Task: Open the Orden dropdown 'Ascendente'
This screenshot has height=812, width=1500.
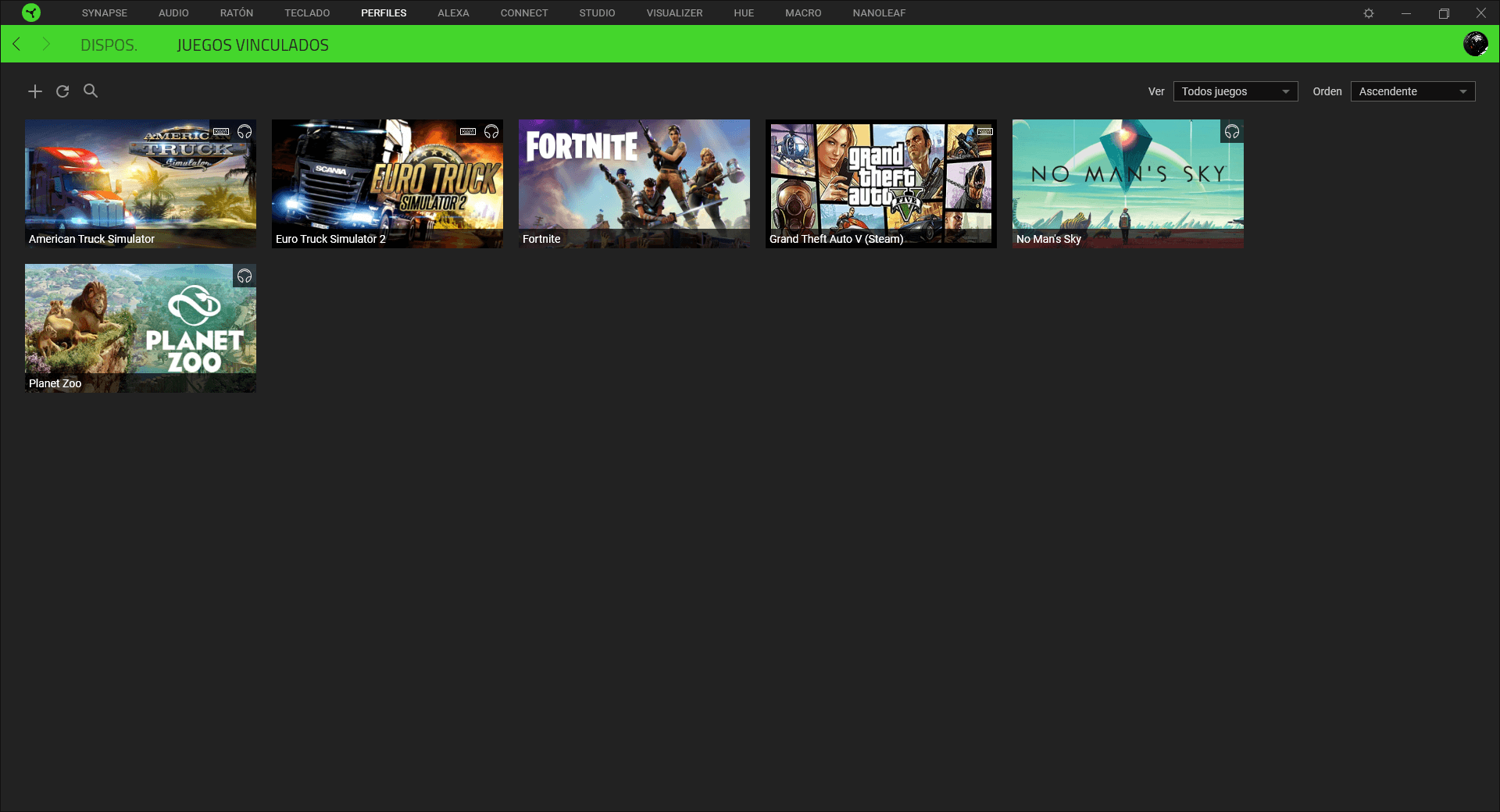Action: pyautogui.click(x=1412, y=91)
